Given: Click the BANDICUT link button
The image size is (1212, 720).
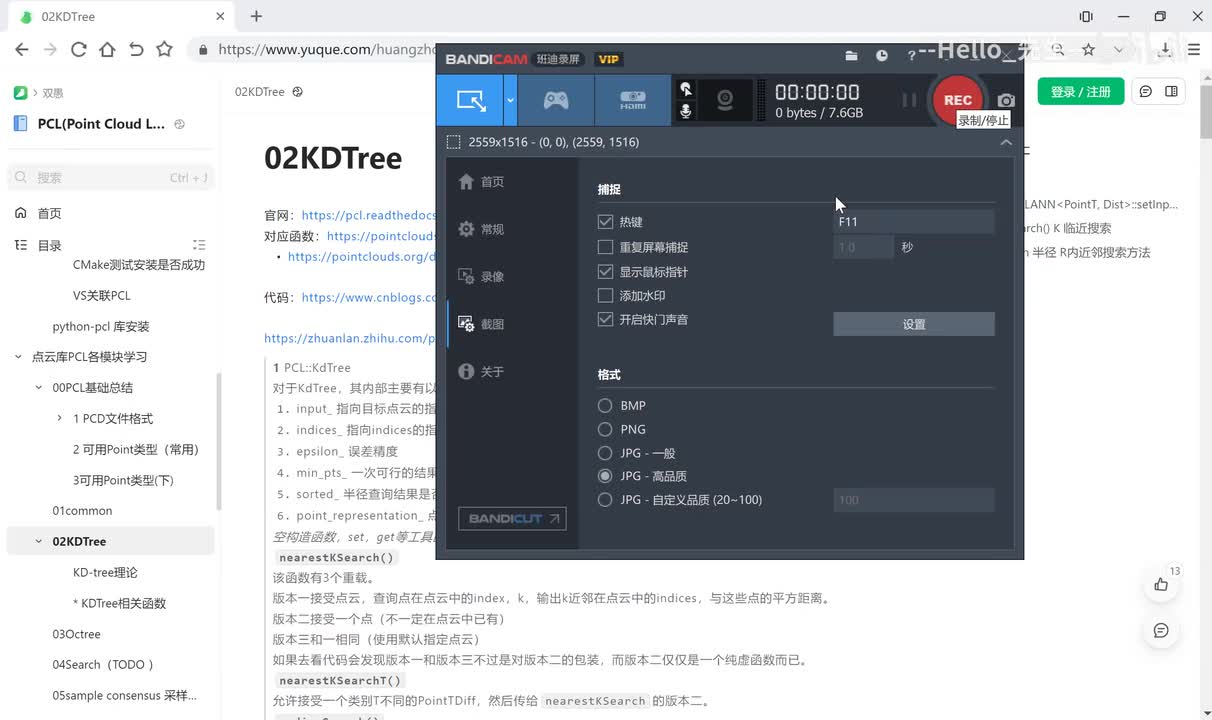Looking at the screenshot, I should (x=512, y=518).
